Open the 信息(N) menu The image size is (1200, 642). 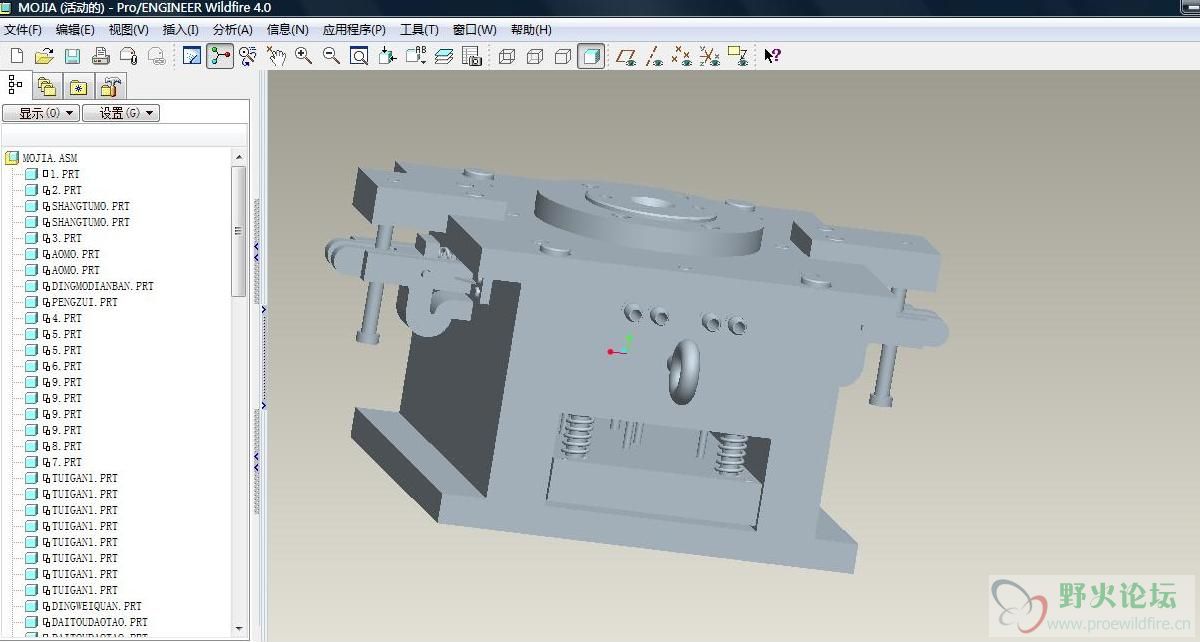coord(288,30)
